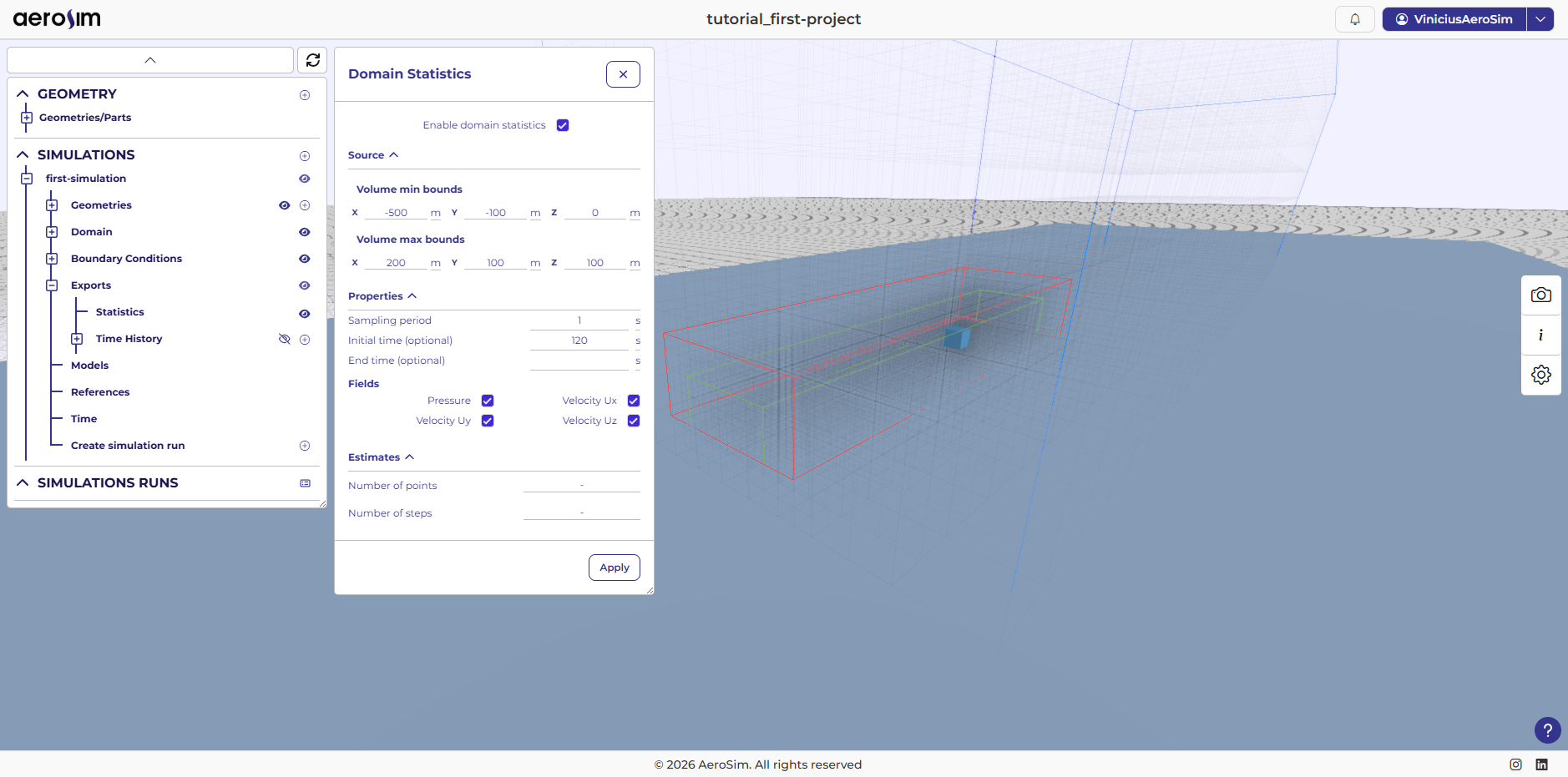Open the simulations runs list icon

(305, 483)
